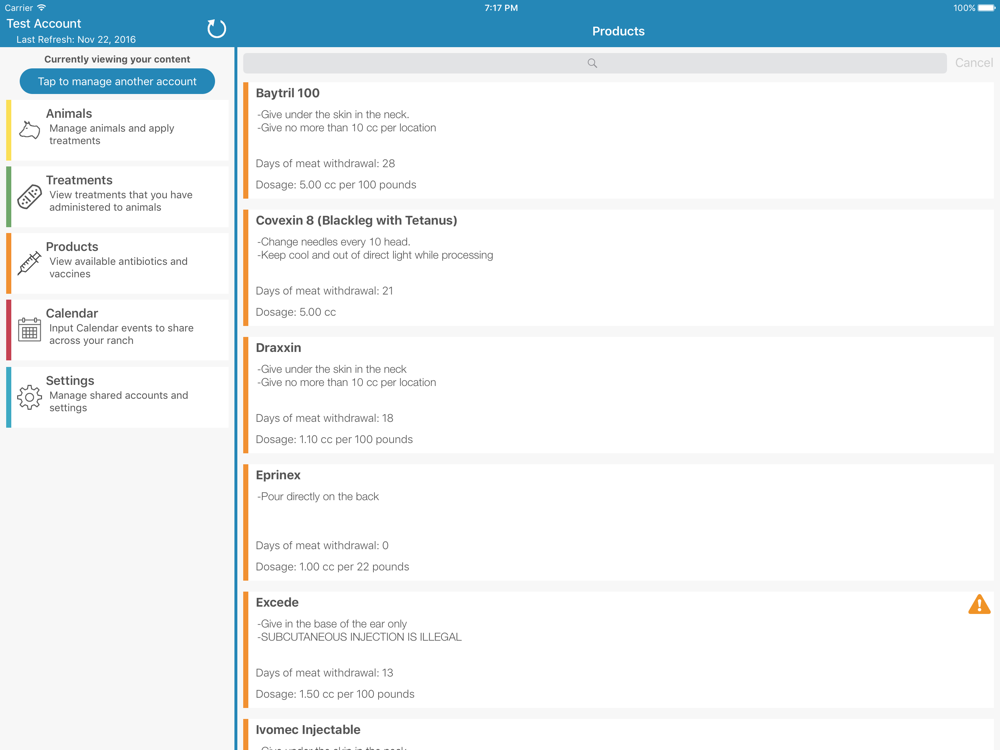
Task: Click 'Days of meat withdrawal: 13'
Action: pos(325,673)
